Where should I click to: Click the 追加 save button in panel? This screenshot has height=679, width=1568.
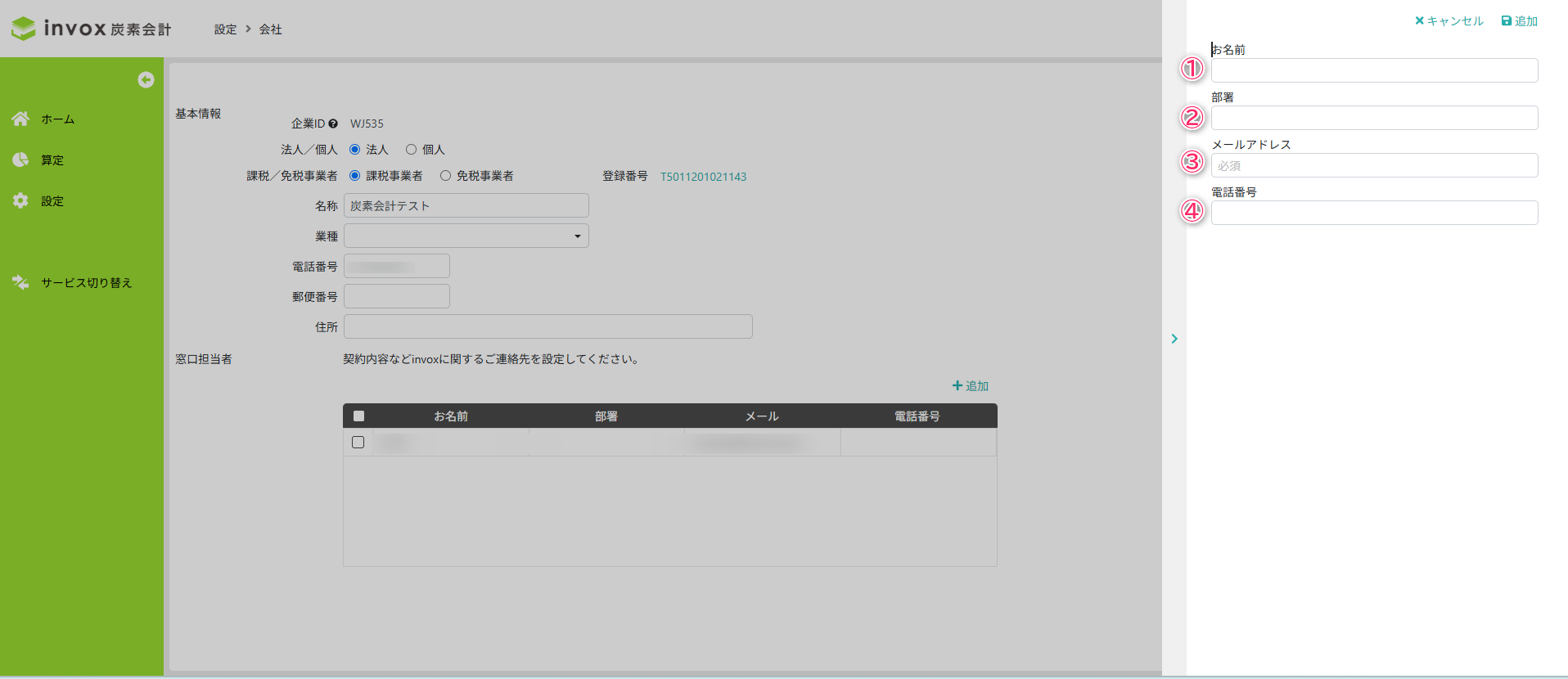1520,21
